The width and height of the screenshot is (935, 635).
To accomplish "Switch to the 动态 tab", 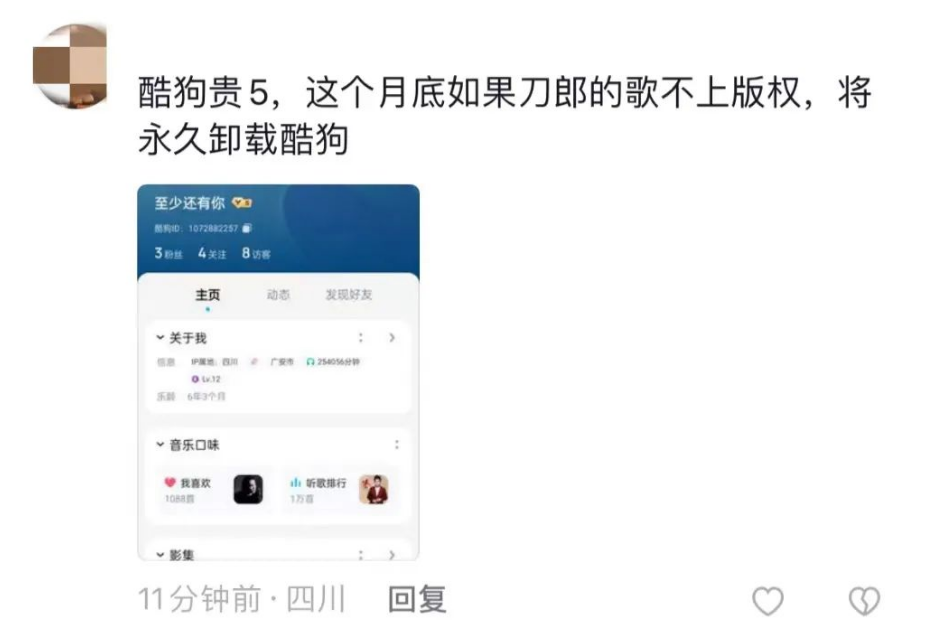I will click(278, 295).
